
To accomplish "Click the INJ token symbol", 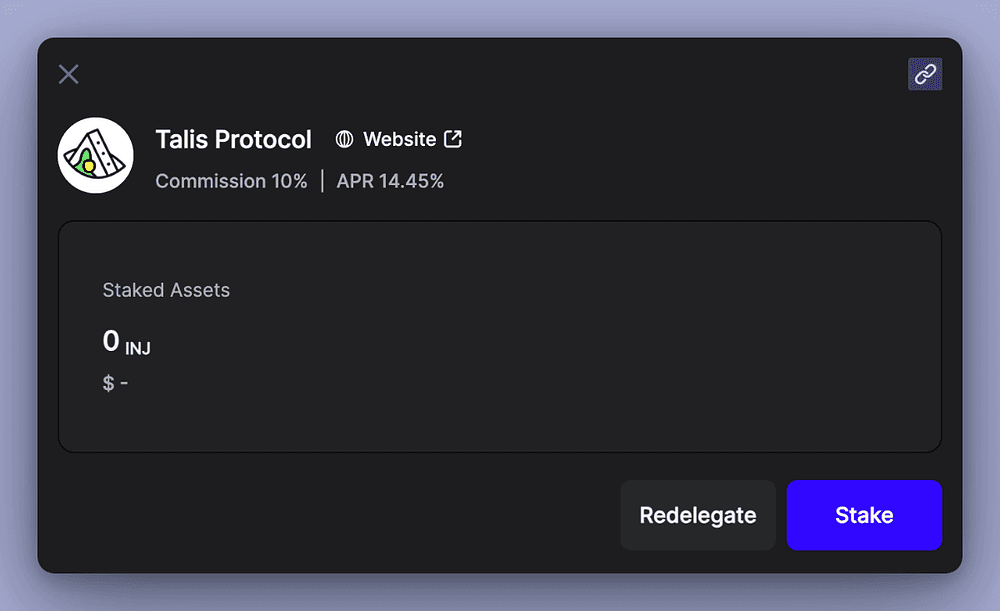I will (138, 348).
